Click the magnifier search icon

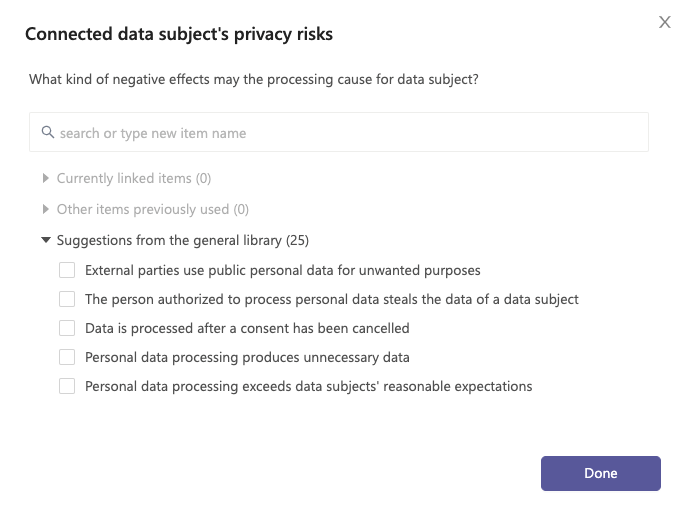tap(48, 132)
